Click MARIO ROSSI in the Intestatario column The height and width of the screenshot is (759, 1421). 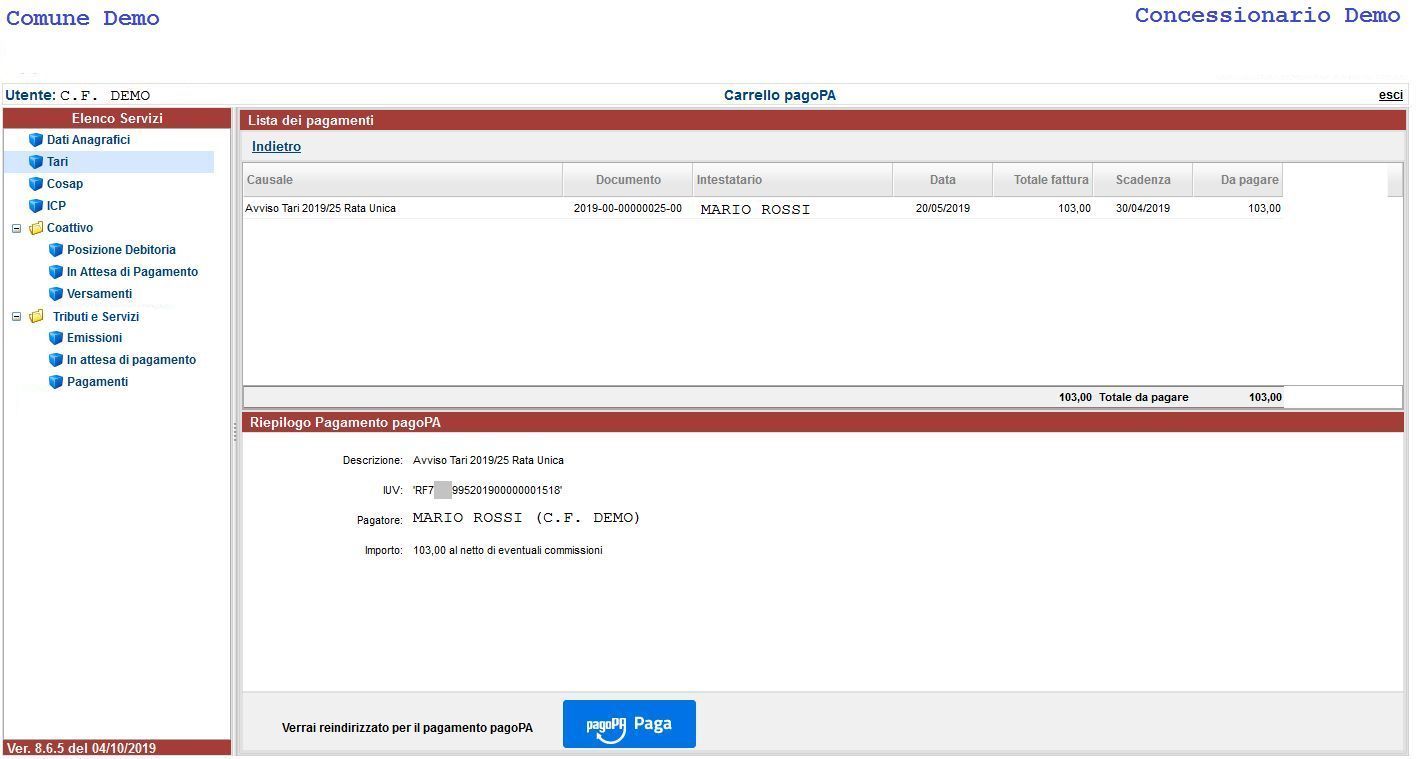[x=755, y=209]
